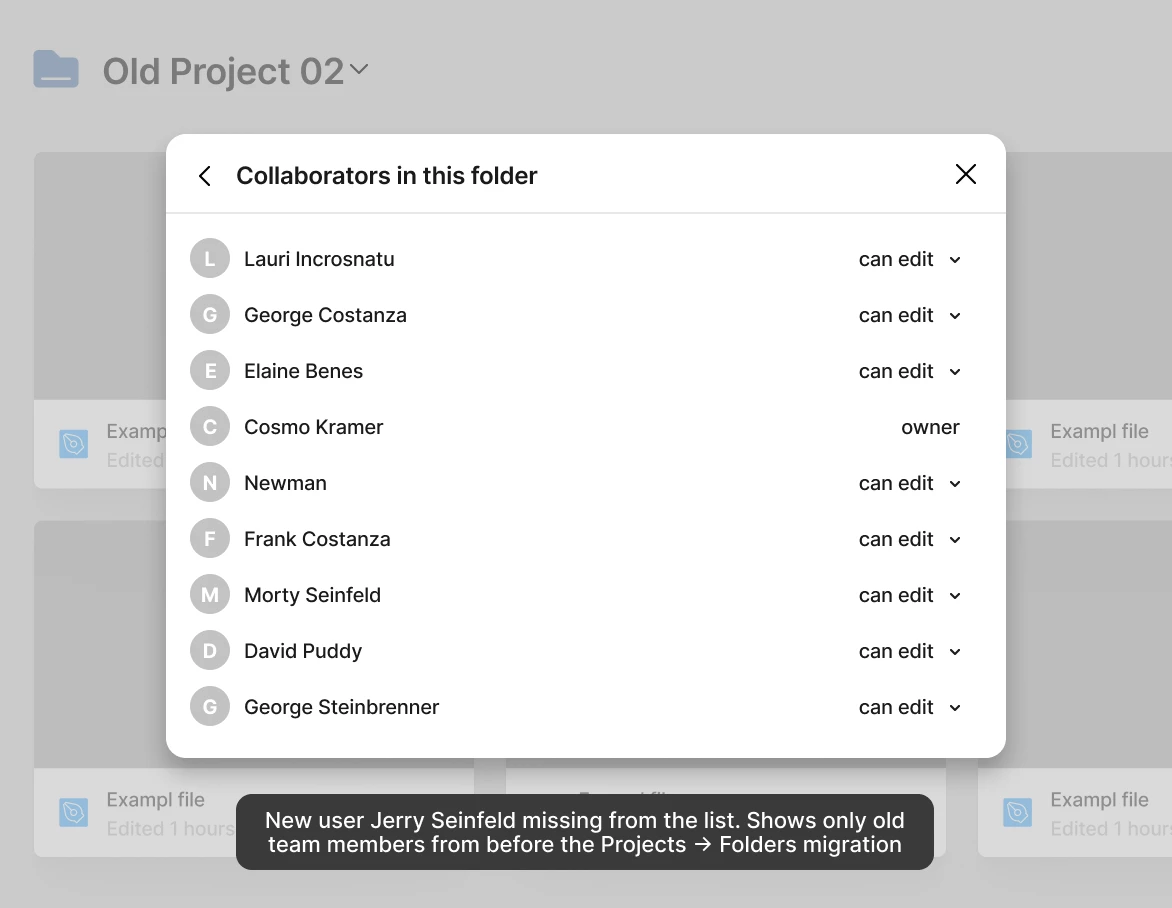Open Lauri Incrosnatu's can edit dropdown

[x=910, y=259]
